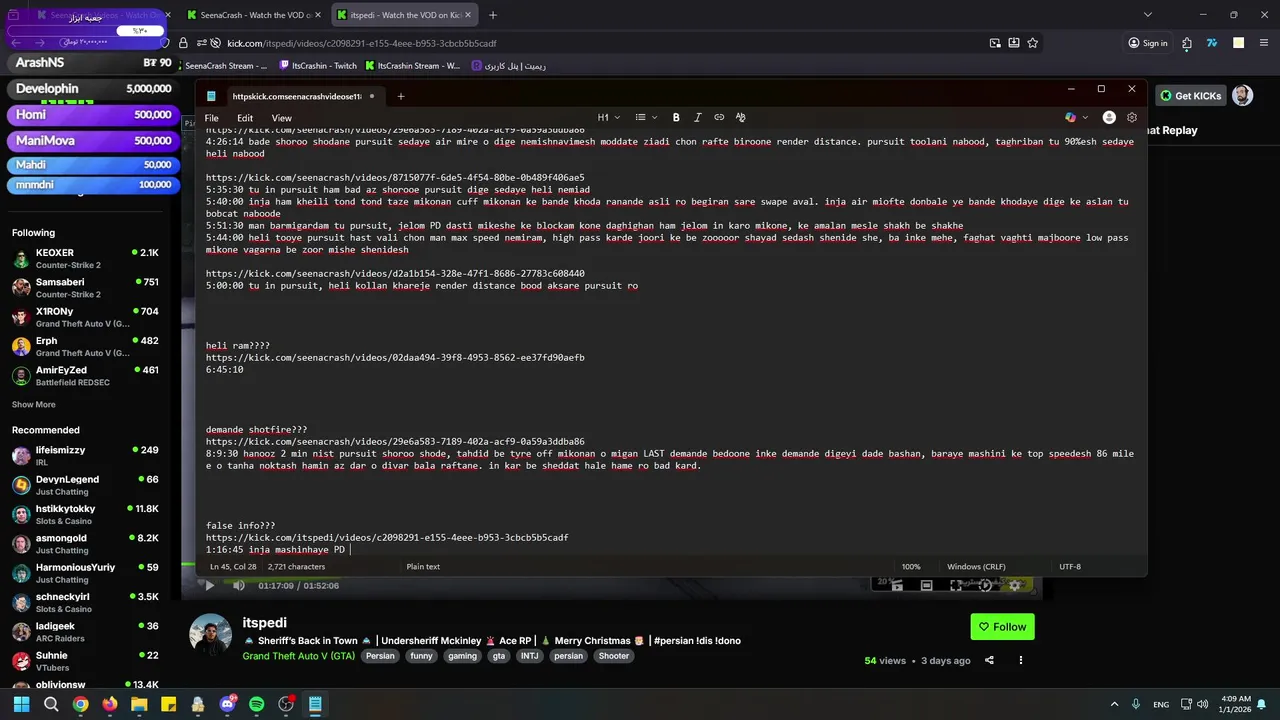Select Develophin leaderboard entry
Viewport: 1280px width, 720px height.
(93, 89)
